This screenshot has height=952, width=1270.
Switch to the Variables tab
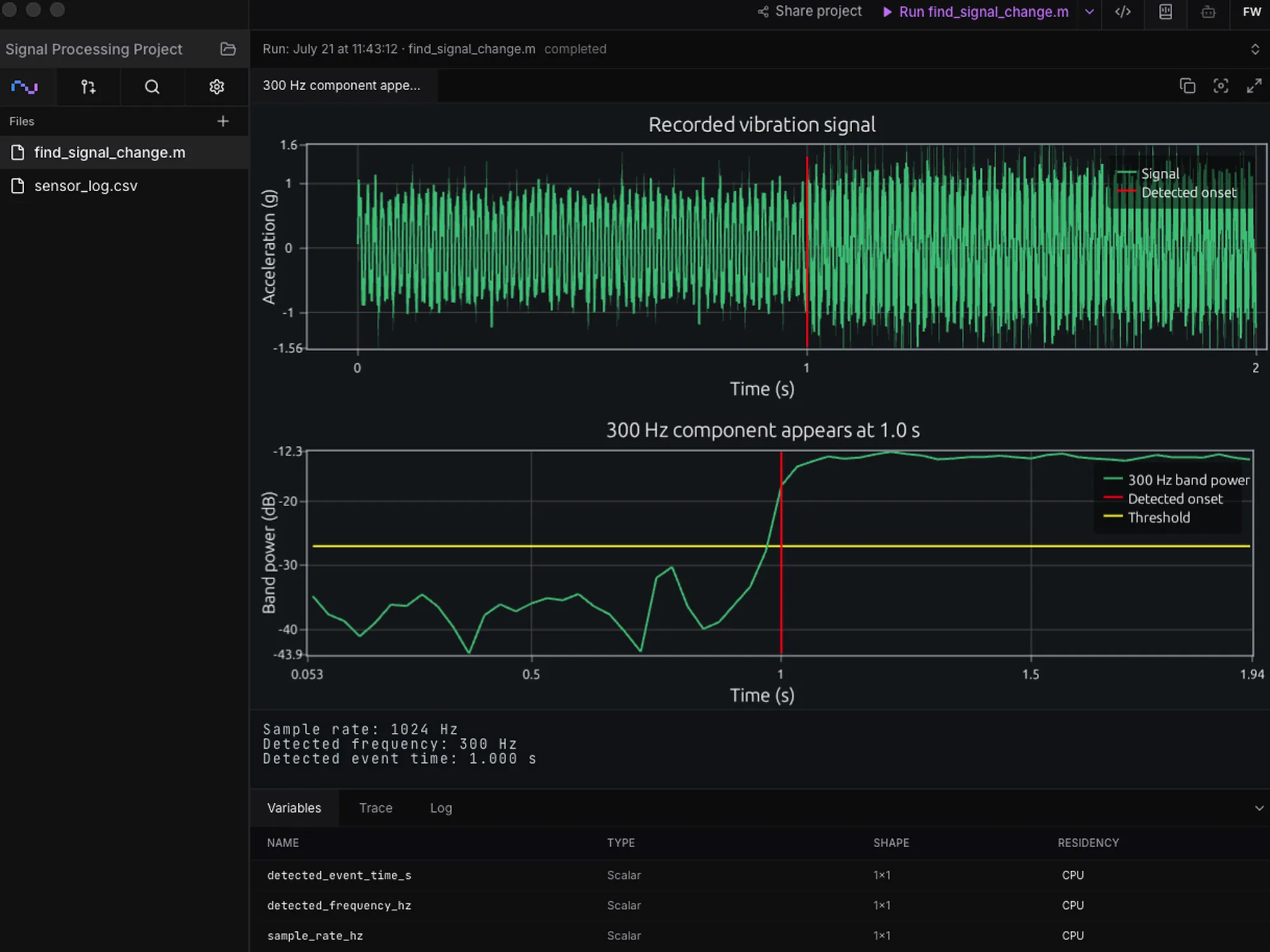(x=294, y=808)
